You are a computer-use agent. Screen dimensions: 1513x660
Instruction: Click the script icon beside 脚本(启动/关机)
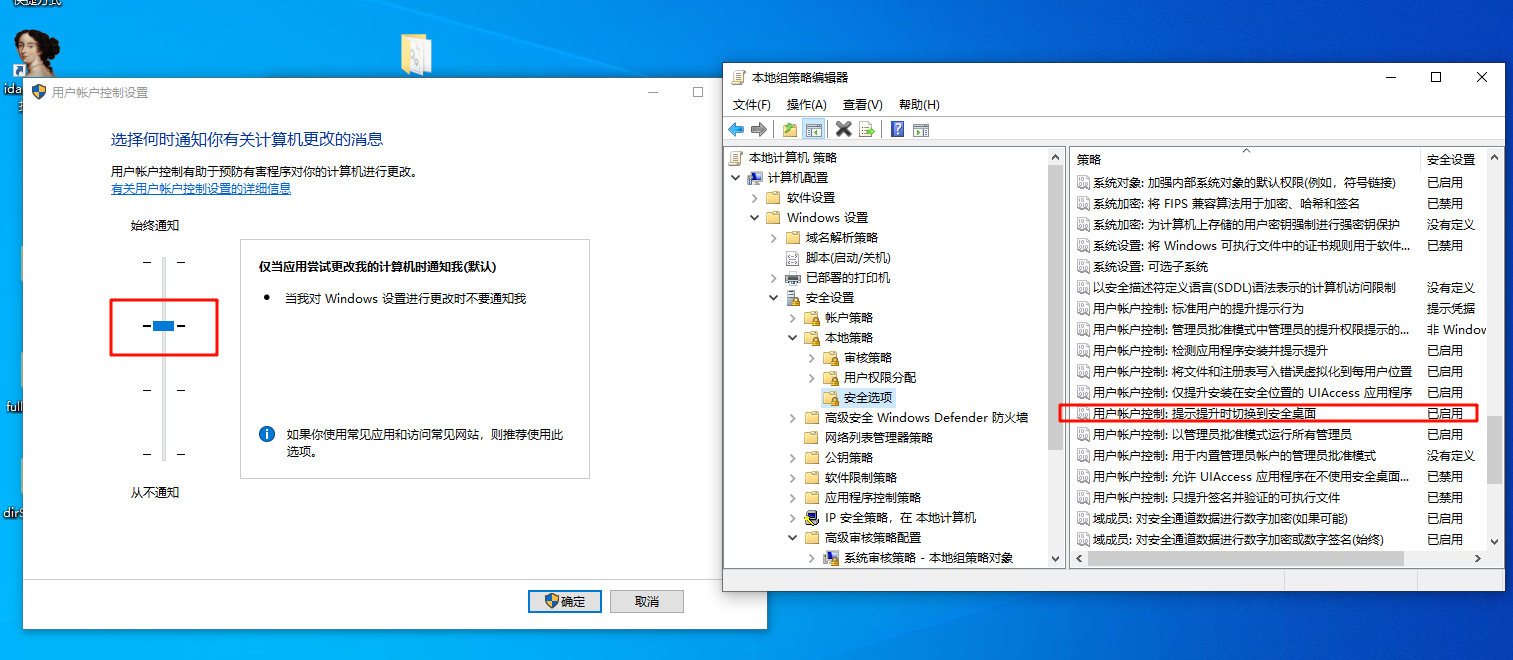(794, 258)
